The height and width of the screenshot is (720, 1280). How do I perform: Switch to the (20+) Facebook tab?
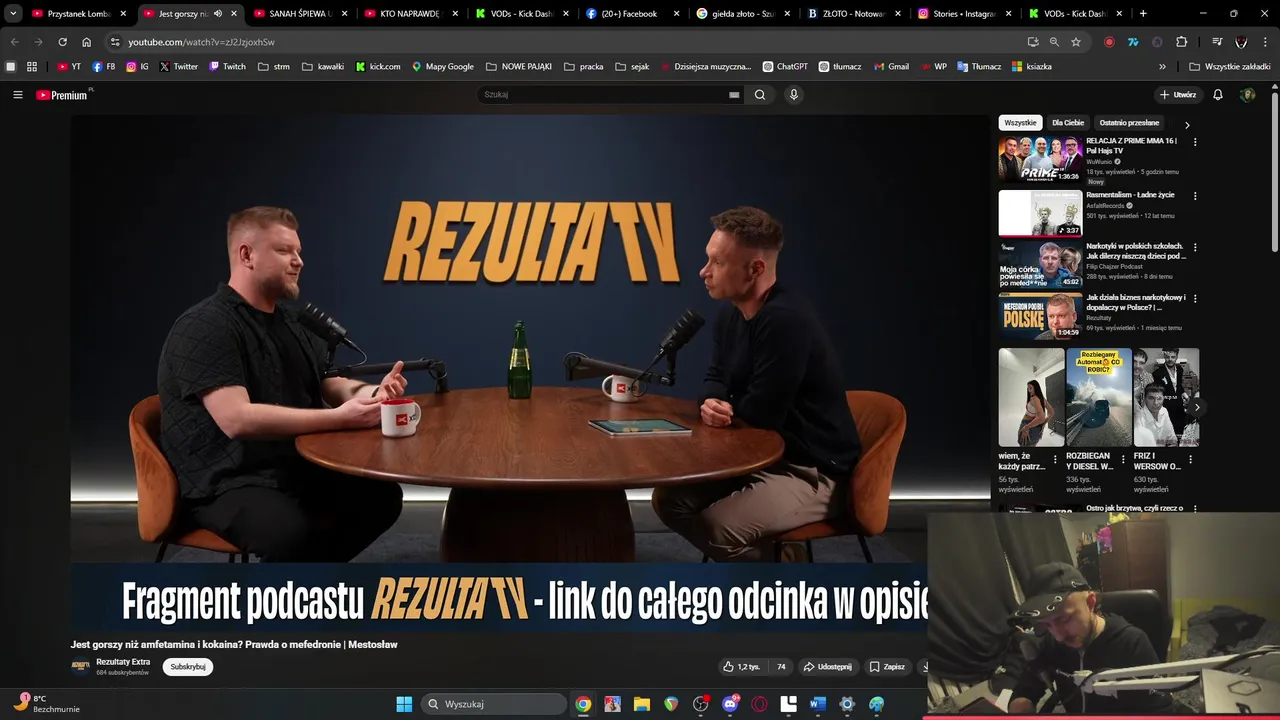click(x=631, y=14)
